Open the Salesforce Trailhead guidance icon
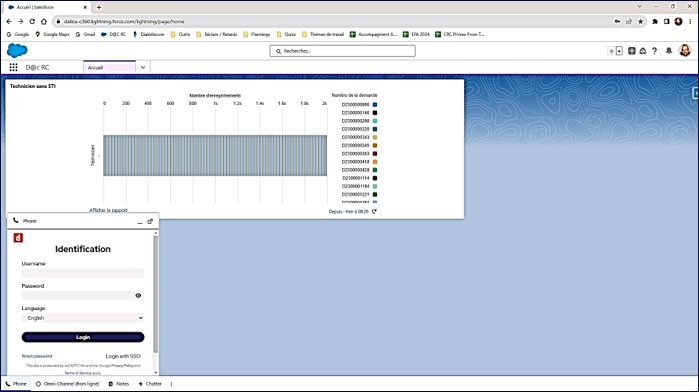The height and width of the screenshot is (392, 699). pyautogui.click(x=643, y=51)
